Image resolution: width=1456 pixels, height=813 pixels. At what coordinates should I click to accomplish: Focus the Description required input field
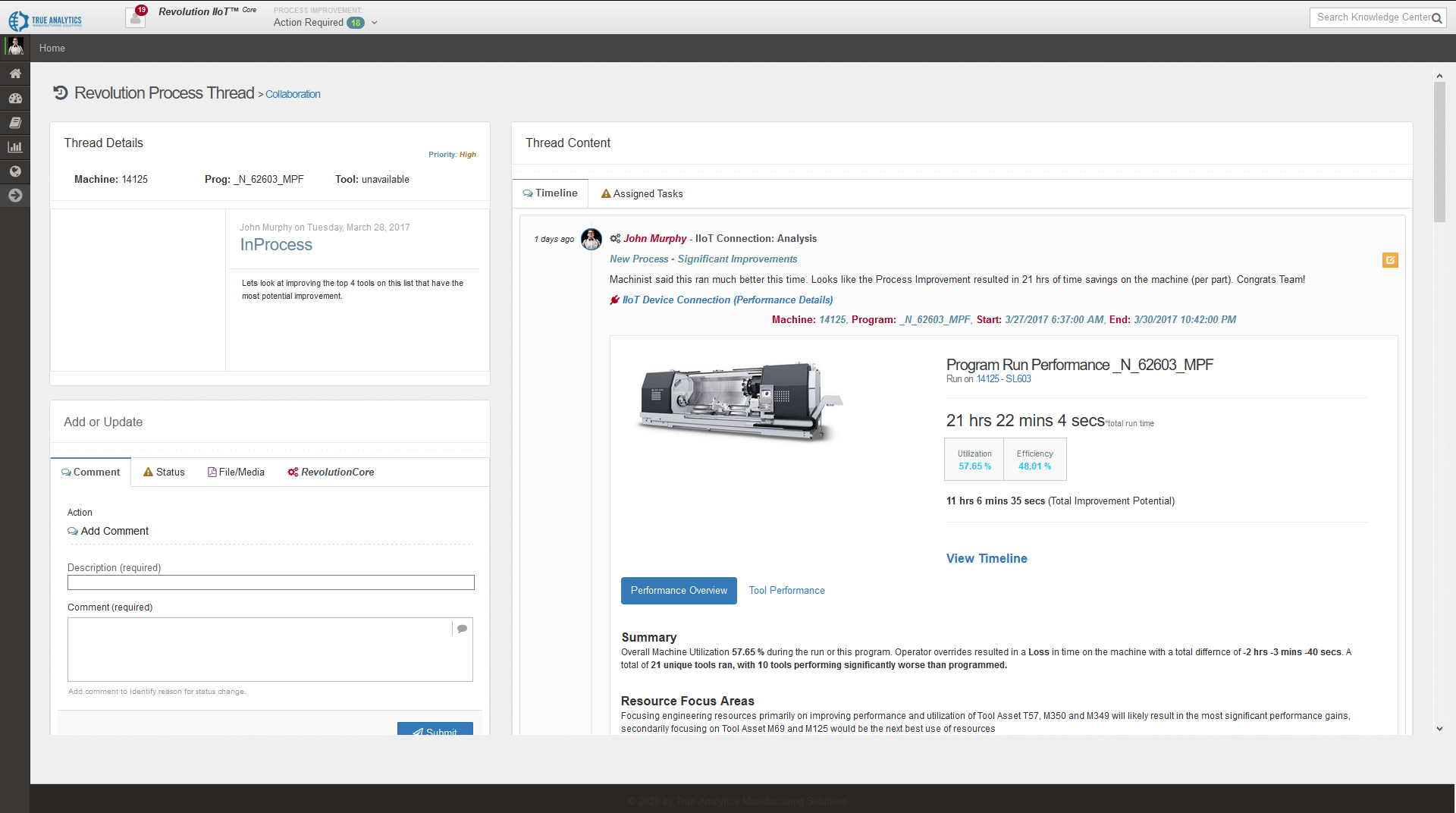pos(271,582)
